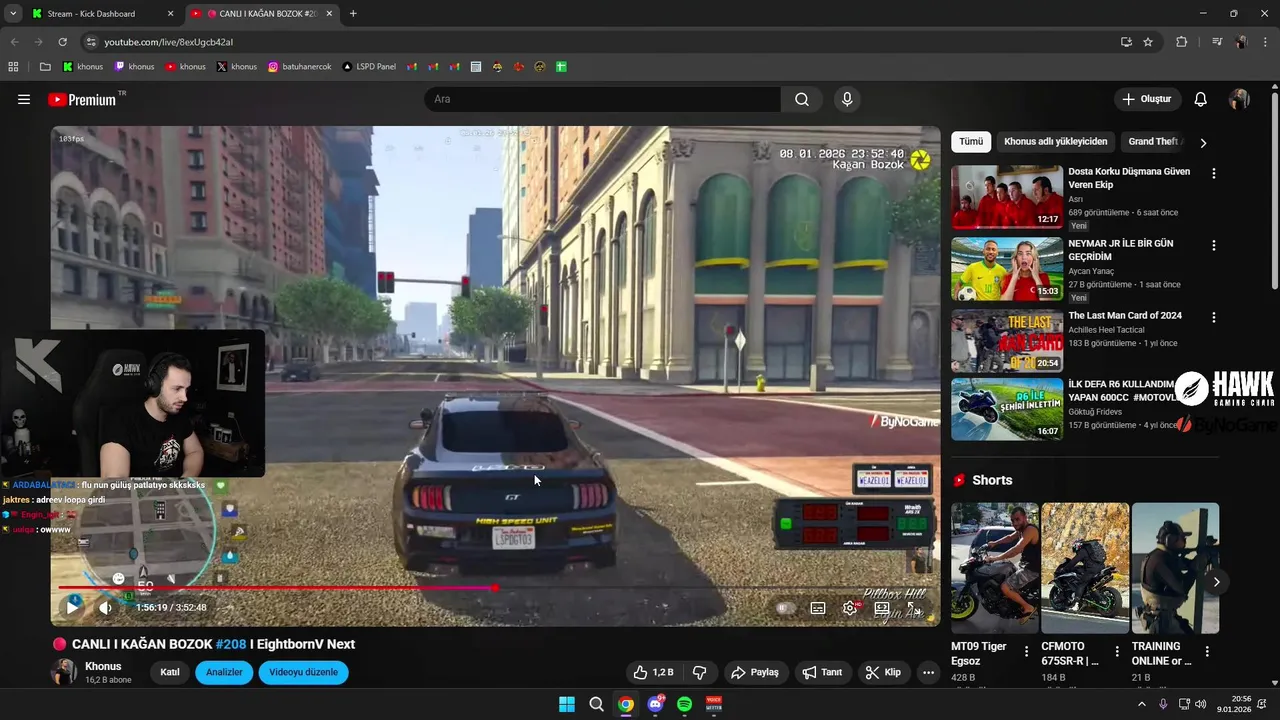Like the video with thumbs up
Viewport: 1280px width, 720px height.
point(654,672)
